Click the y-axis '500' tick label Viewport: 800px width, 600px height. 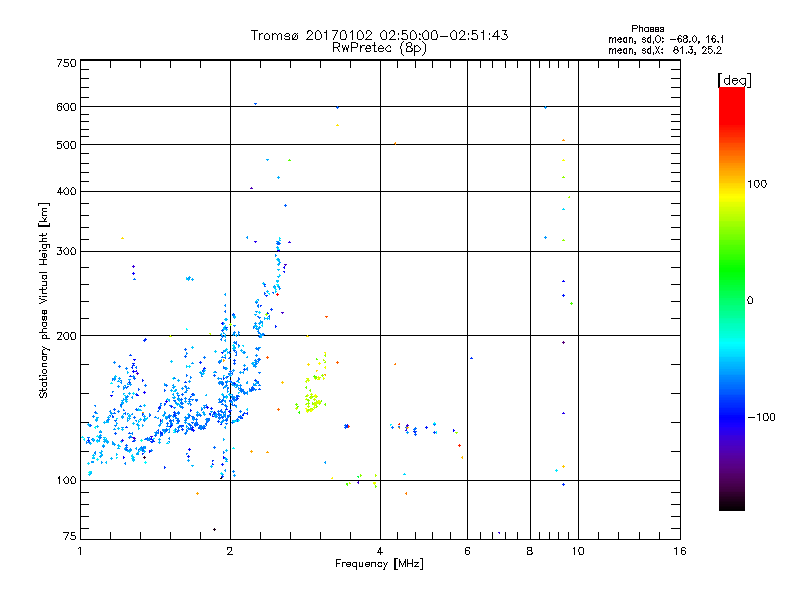pyautogui.click(x=66, y=145)
